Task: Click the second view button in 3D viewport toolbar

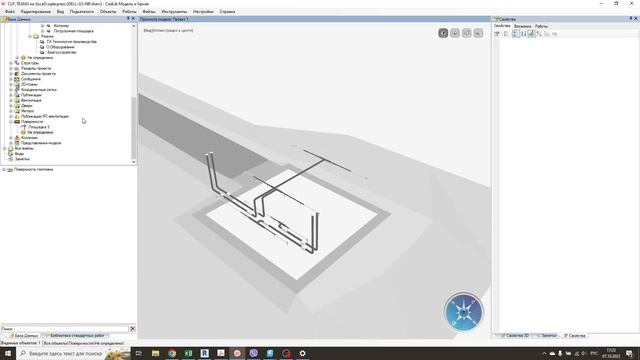Action: coord(455,33)
